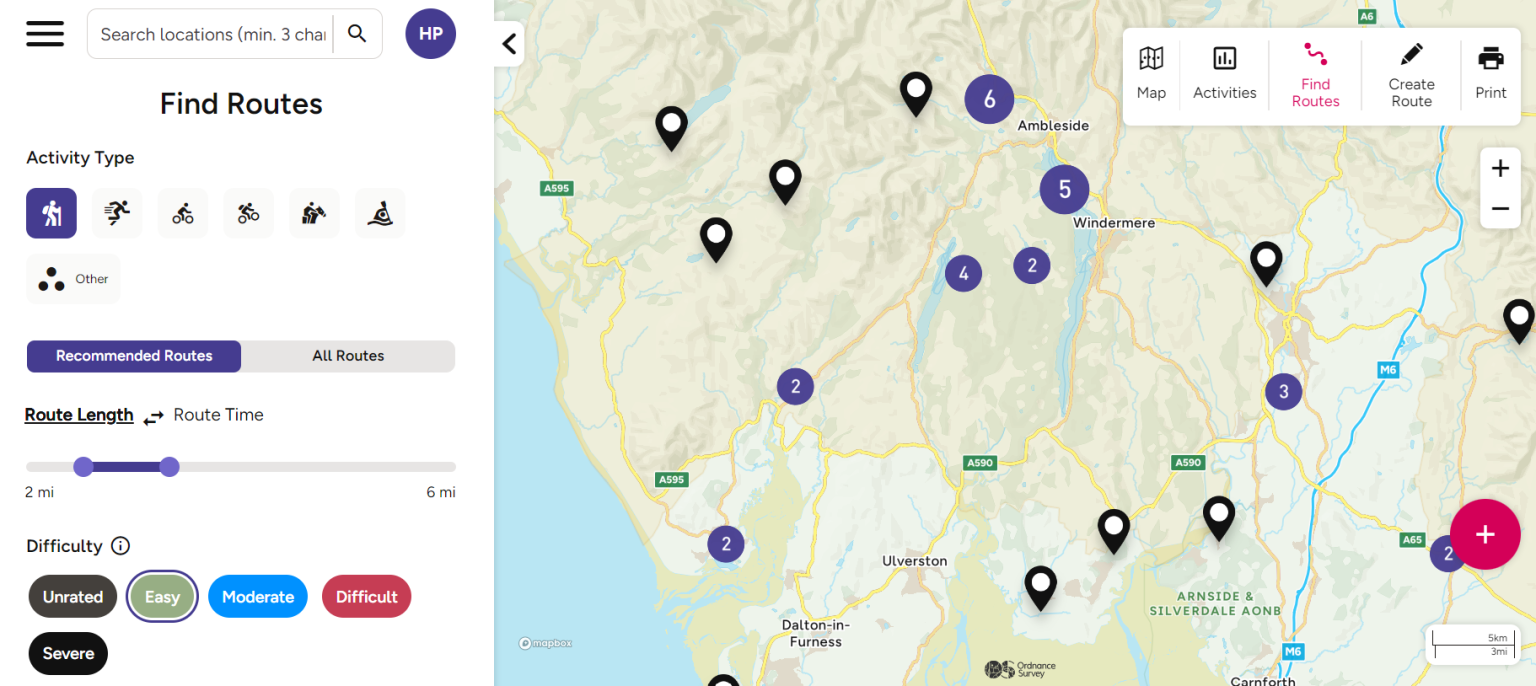Select the kayaking paddle activity icon
The height and width of the screenshot is (686, 1536).
click(x=380, y=213)
